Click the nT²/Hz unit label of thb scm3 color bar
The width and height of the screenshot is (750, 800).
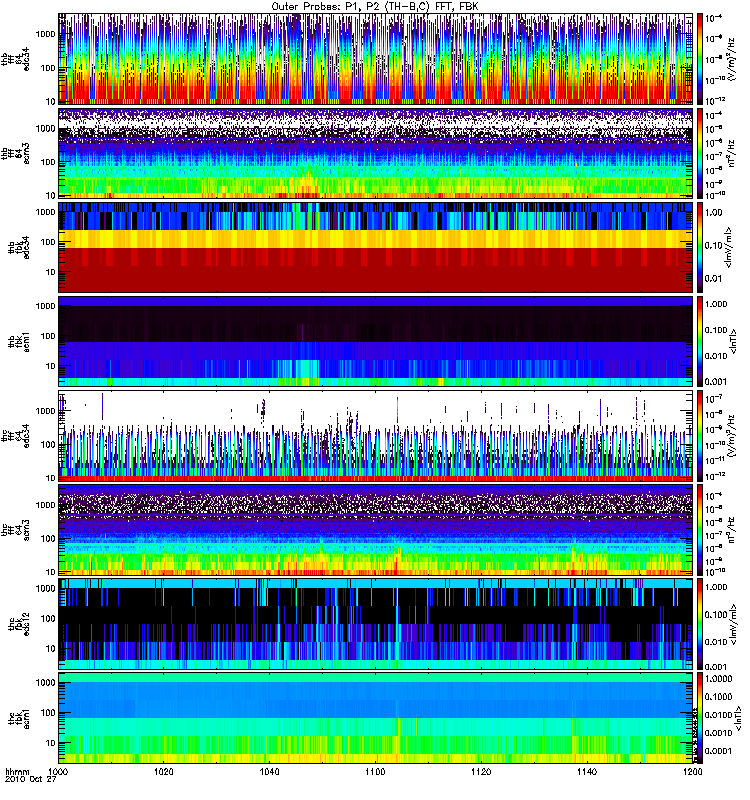coord(731,154)
